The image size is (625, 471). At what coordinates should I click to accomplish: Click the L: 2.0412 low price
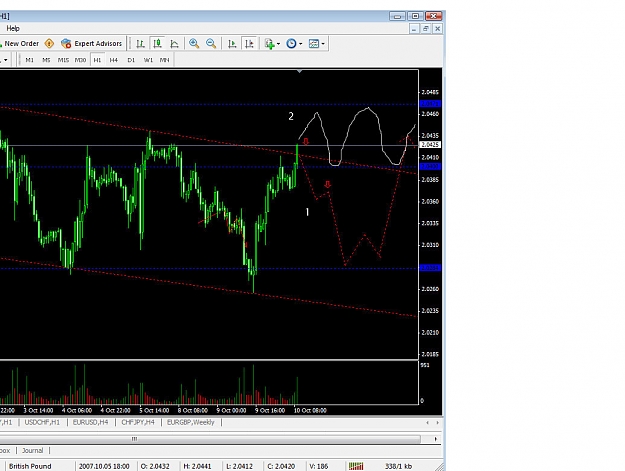(240, 466)
